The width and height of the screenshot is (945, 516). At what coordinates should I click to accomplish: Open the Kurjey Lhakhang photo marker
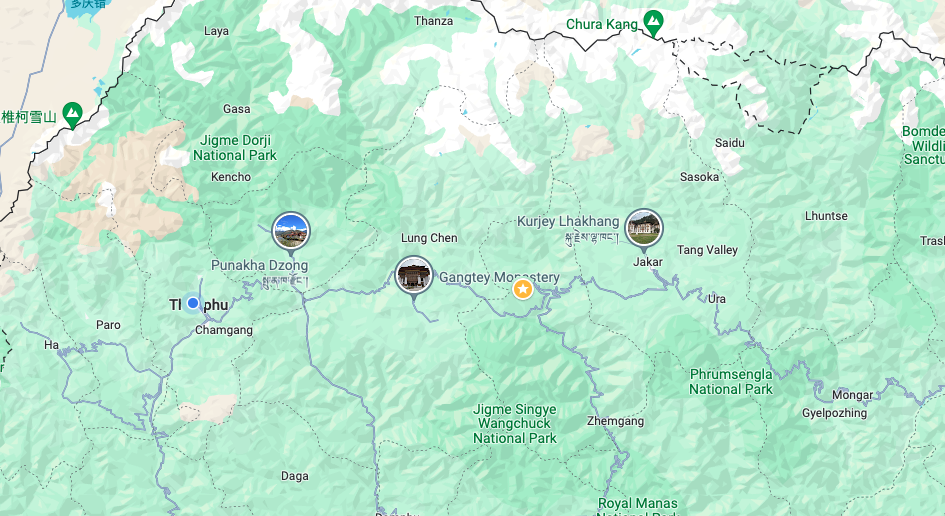pyautogui.click(x=644, y=228)
